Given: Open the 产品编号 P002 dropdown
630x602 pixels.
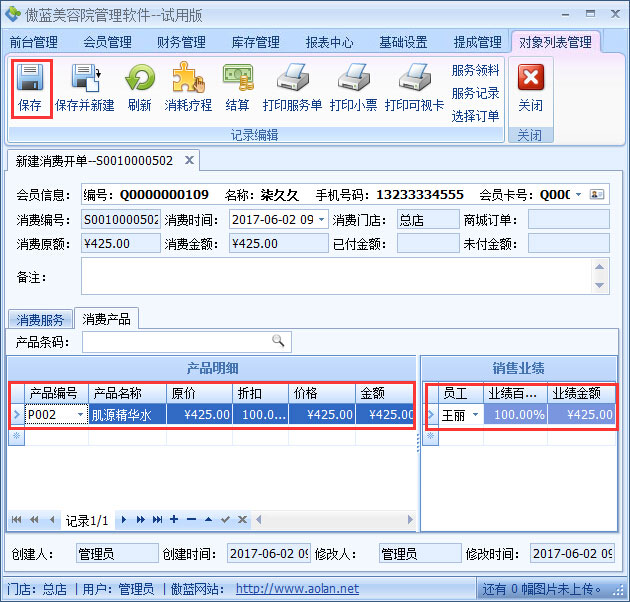Looking at the screenshot, I should click(79, 414).
